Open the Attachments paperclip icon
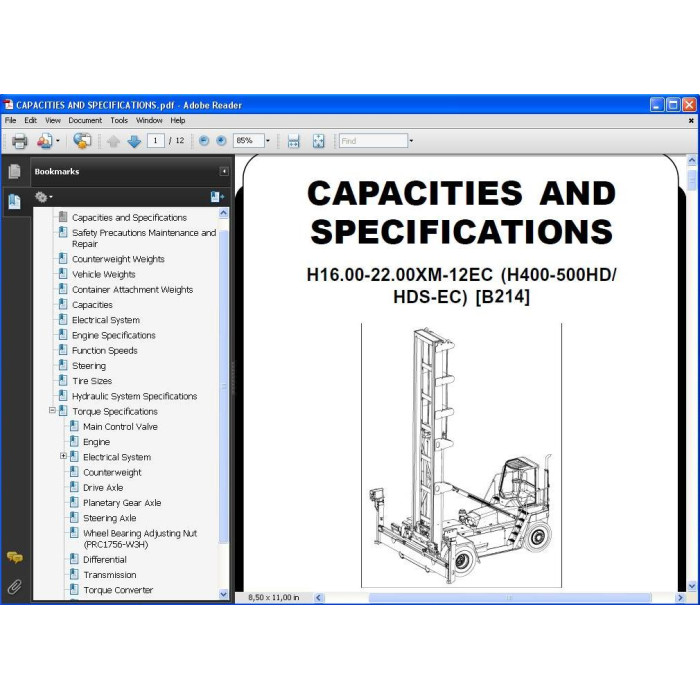The width and height of the screenshot is (700, 700). pyautogui.click(x=14, y=587)
